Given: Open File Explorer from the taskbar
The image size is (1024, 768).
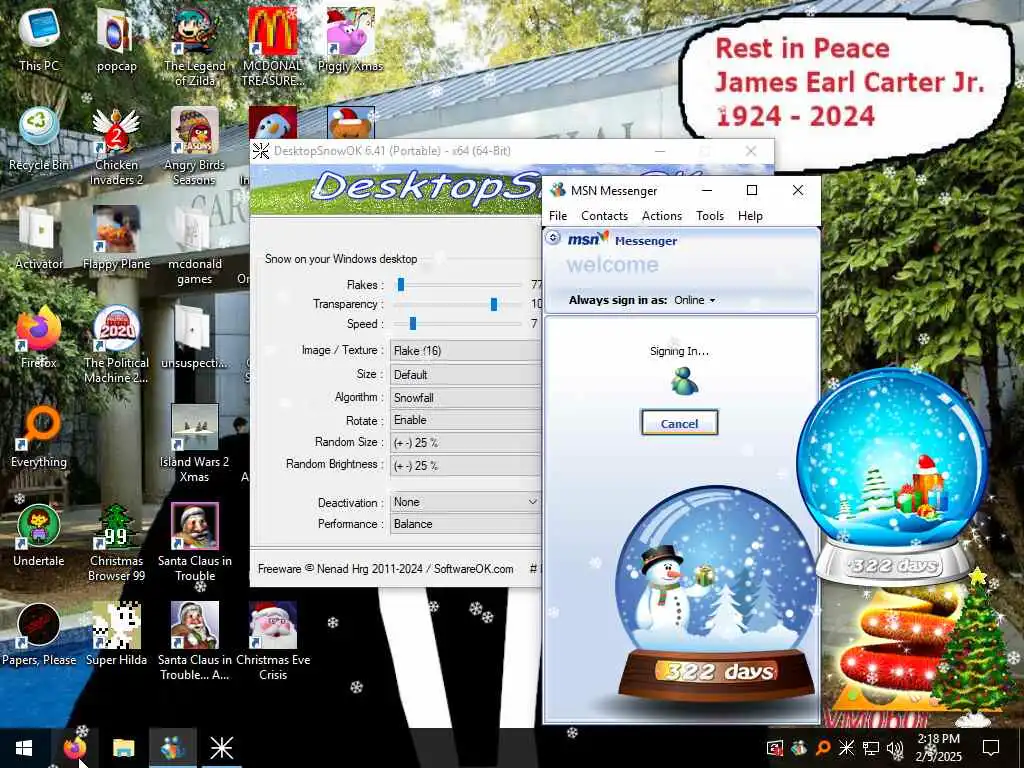Looking at the screenshot, I should coord(123,748).
